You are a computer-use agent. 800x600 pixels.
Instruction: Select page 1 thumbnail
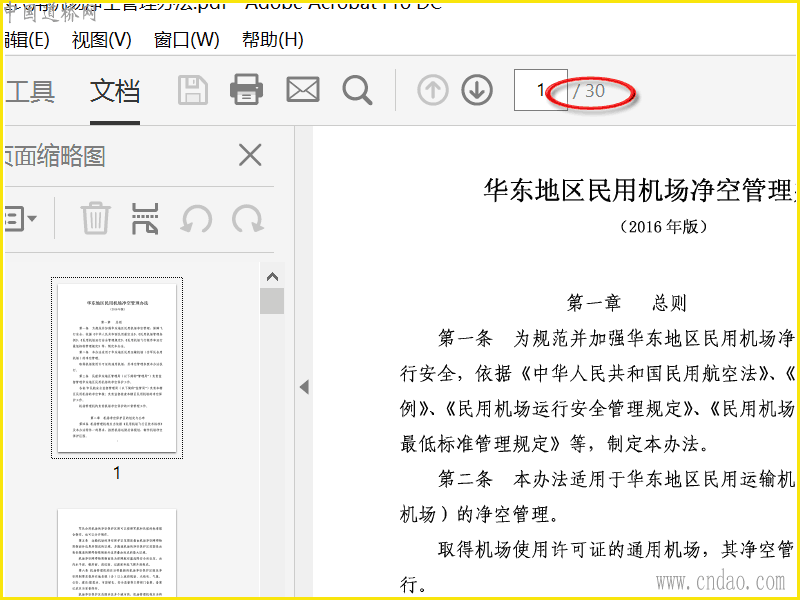pyautogui.click(x=117, y=368)
